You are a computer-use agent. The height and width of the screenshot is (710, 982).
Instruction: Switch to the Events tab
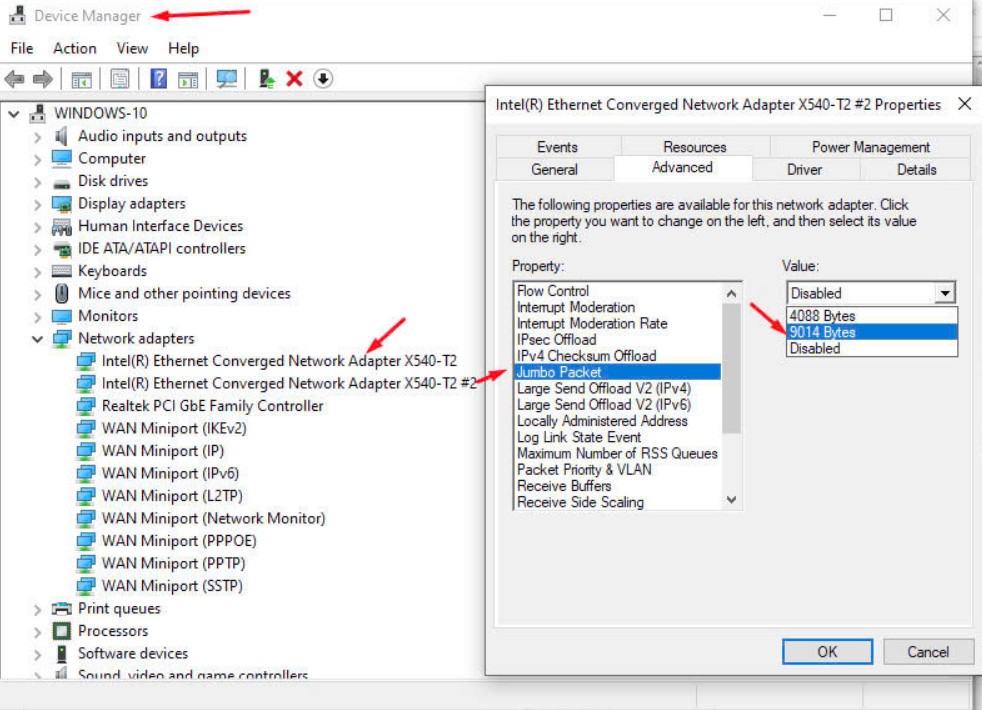pos(557,147)
